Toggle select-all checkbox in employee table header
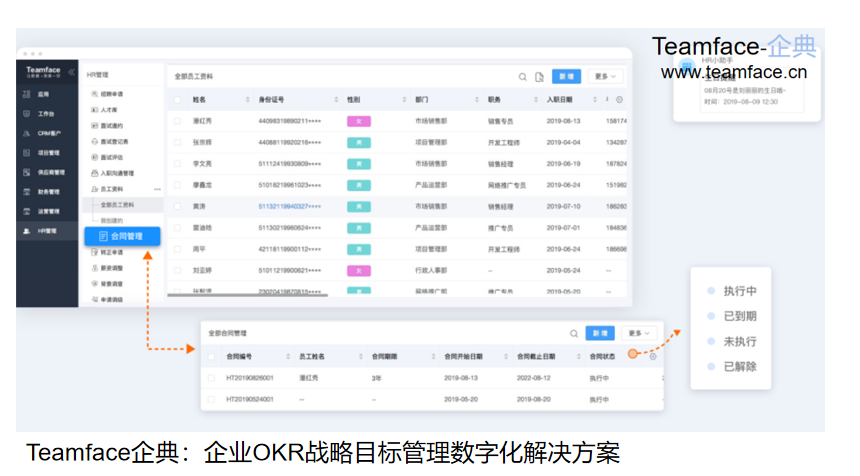 [x=177, y=100]
